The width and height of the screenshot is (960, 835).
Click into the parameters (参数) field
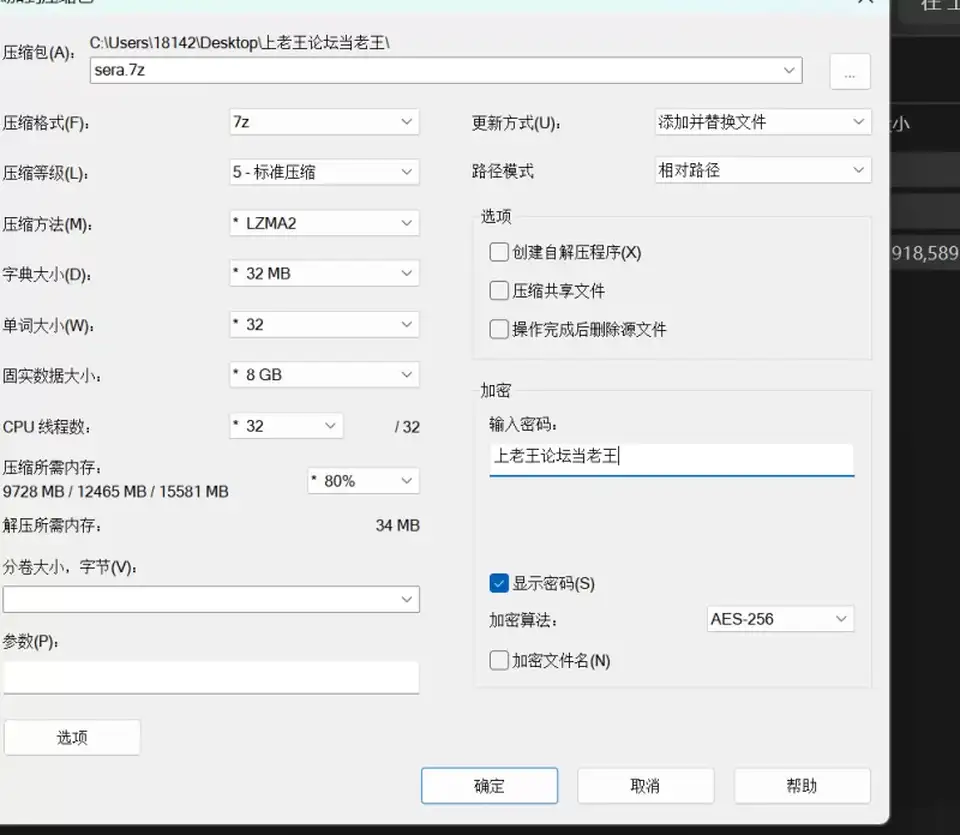211,677
